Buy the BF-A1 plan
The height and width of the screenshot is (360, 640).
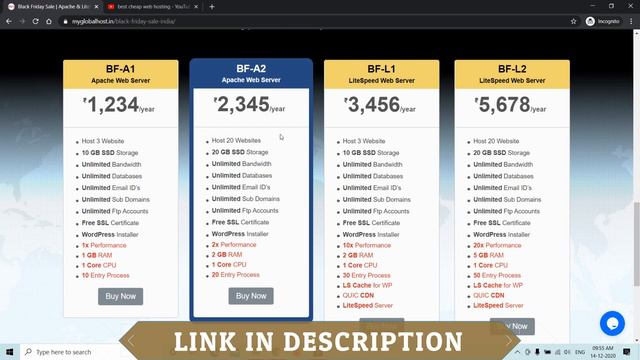pos(120,296)
